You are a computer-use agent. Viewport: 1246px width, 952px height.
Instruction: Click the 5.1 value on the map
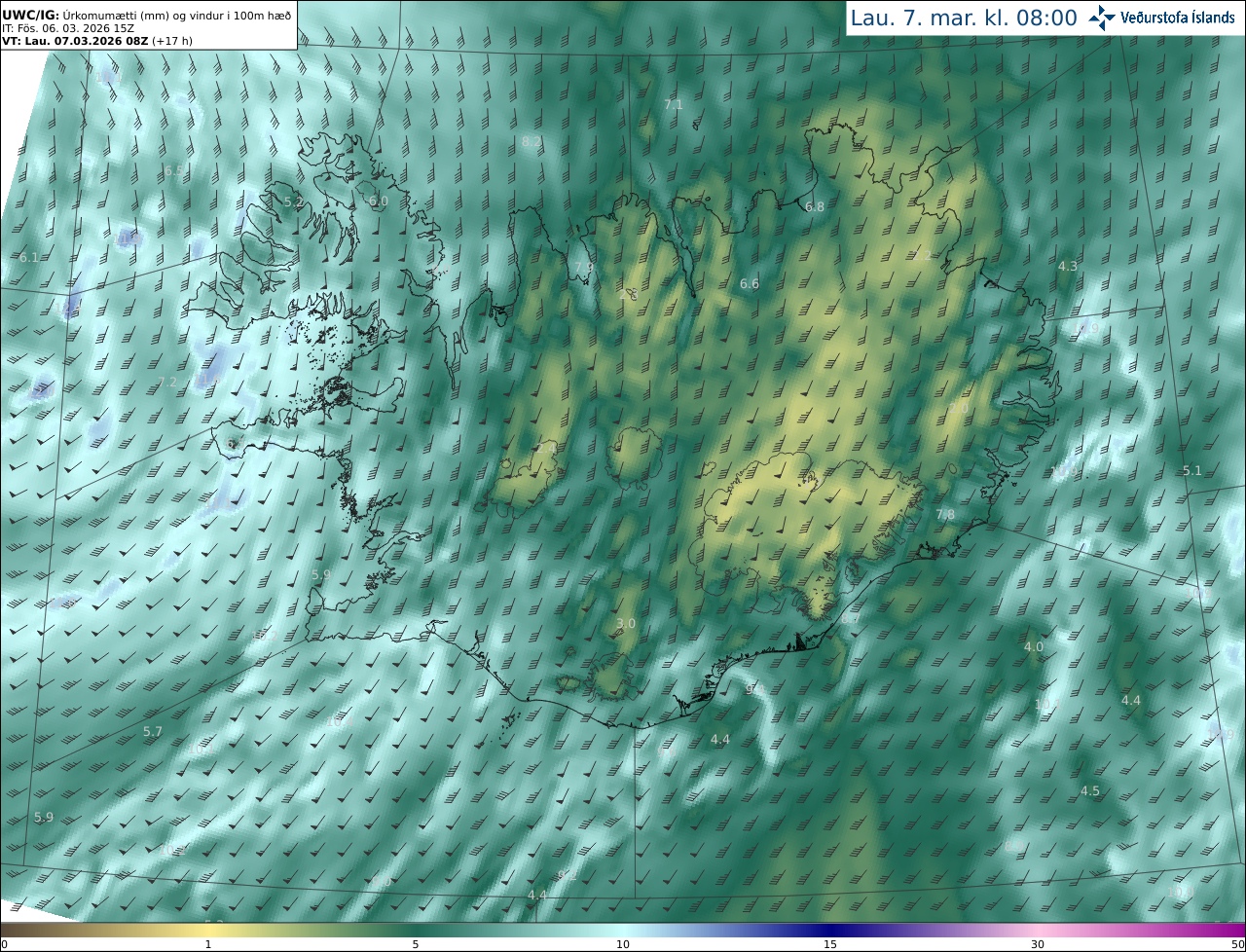pyautogui.click(x=1192, y=470)
